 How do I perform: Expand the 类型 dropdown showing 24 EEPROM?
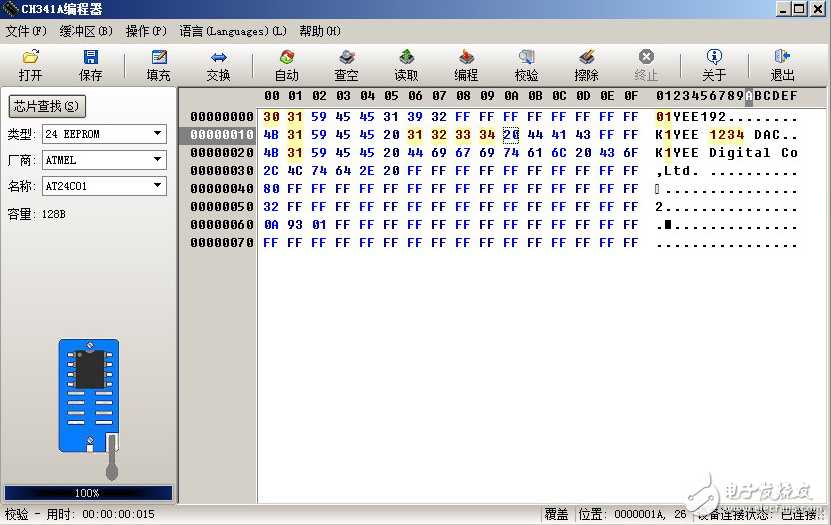(x=157, y=134)
